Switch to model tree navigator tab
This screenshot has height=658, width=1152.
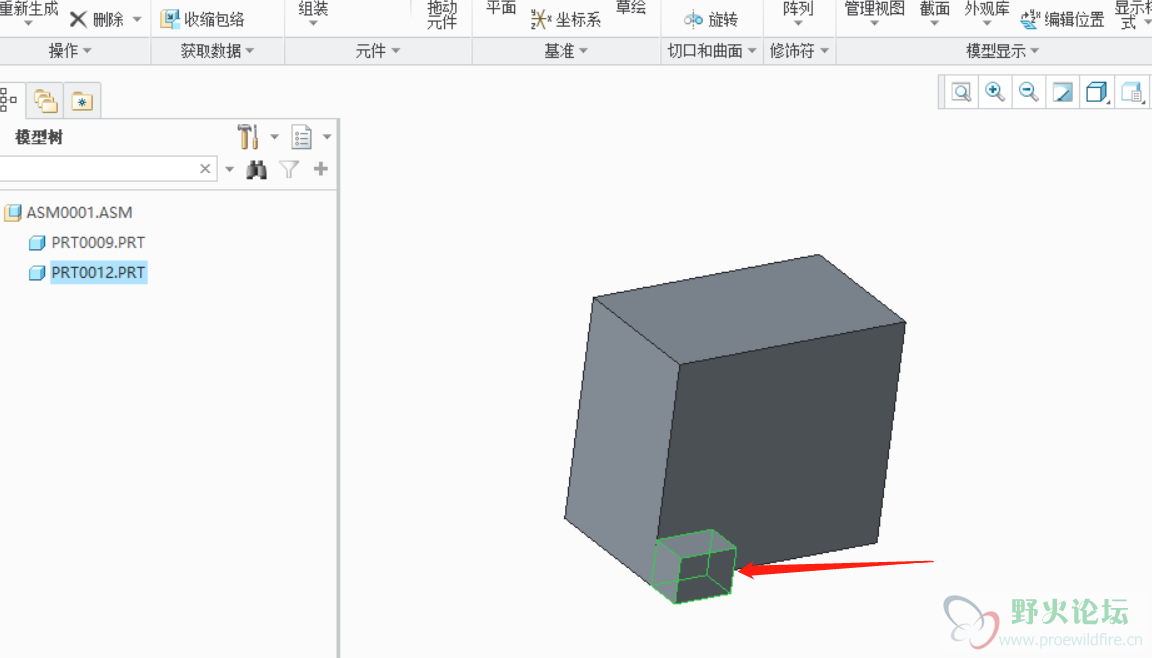coord(9,100)
